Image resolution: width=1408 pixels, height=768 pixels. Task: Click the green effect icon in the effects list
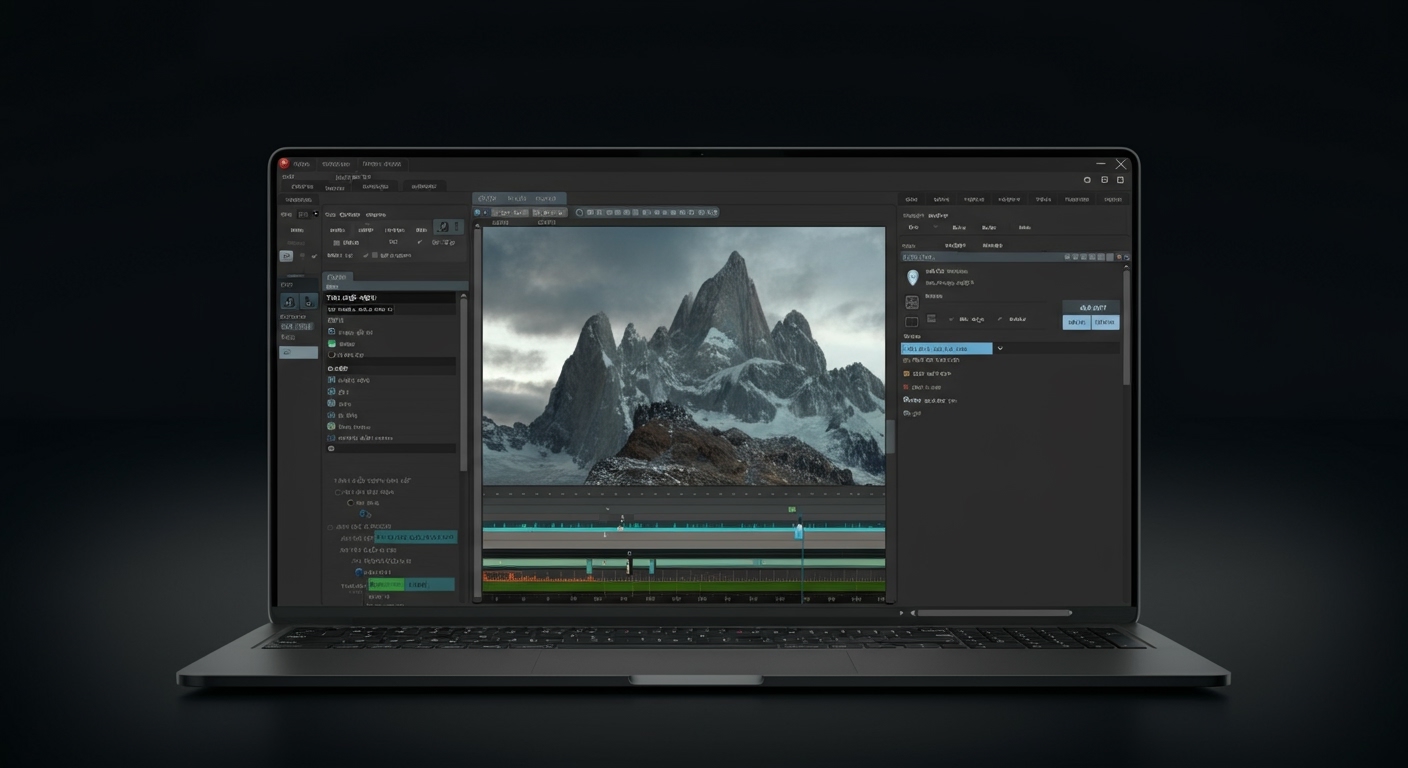pyautogui.click(x=331, y=344)
